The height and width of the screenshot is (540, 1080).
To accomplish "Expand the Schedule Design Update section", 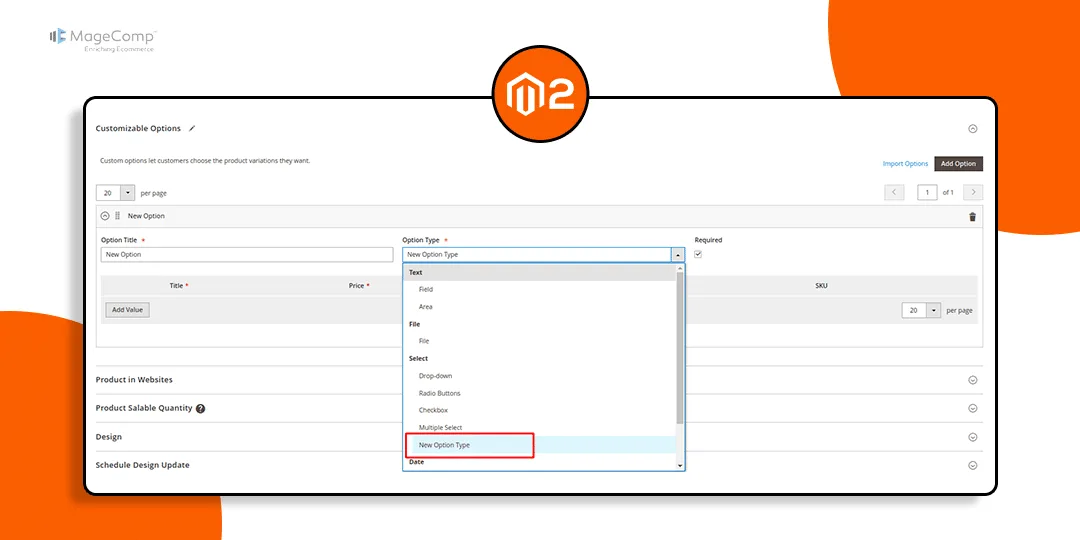I will tap(973, 465).
